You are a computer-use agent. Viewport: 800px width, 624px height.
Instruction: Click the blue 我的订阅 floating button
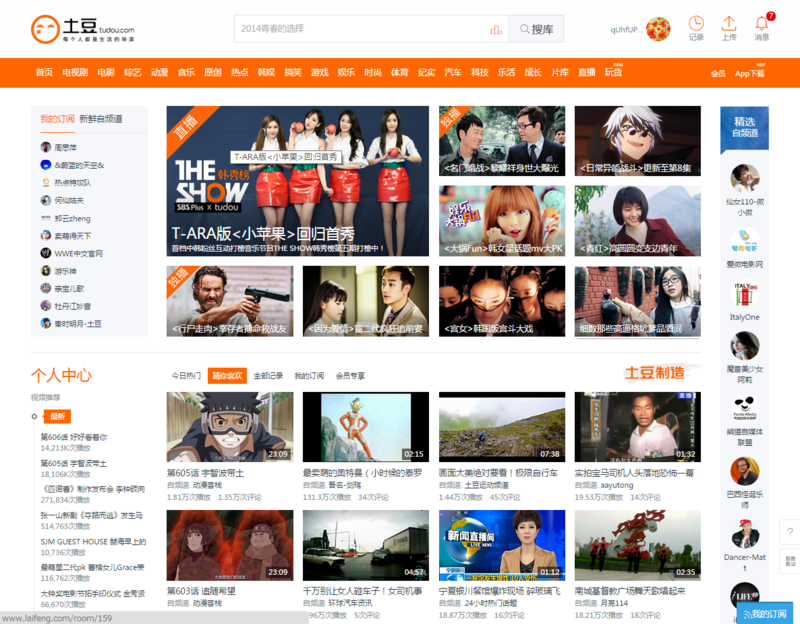tap(764, 614)
